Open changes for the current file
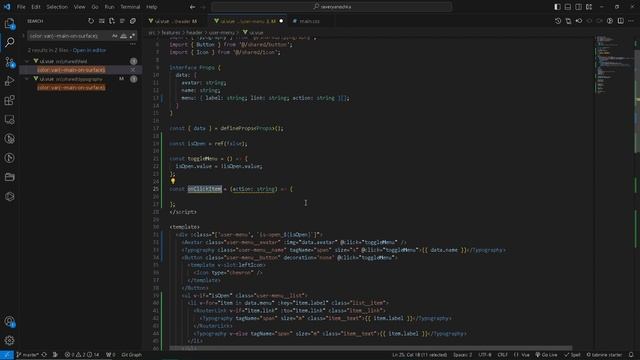The width and height of the screenshot is (640, 360). [x=568, y=21]
